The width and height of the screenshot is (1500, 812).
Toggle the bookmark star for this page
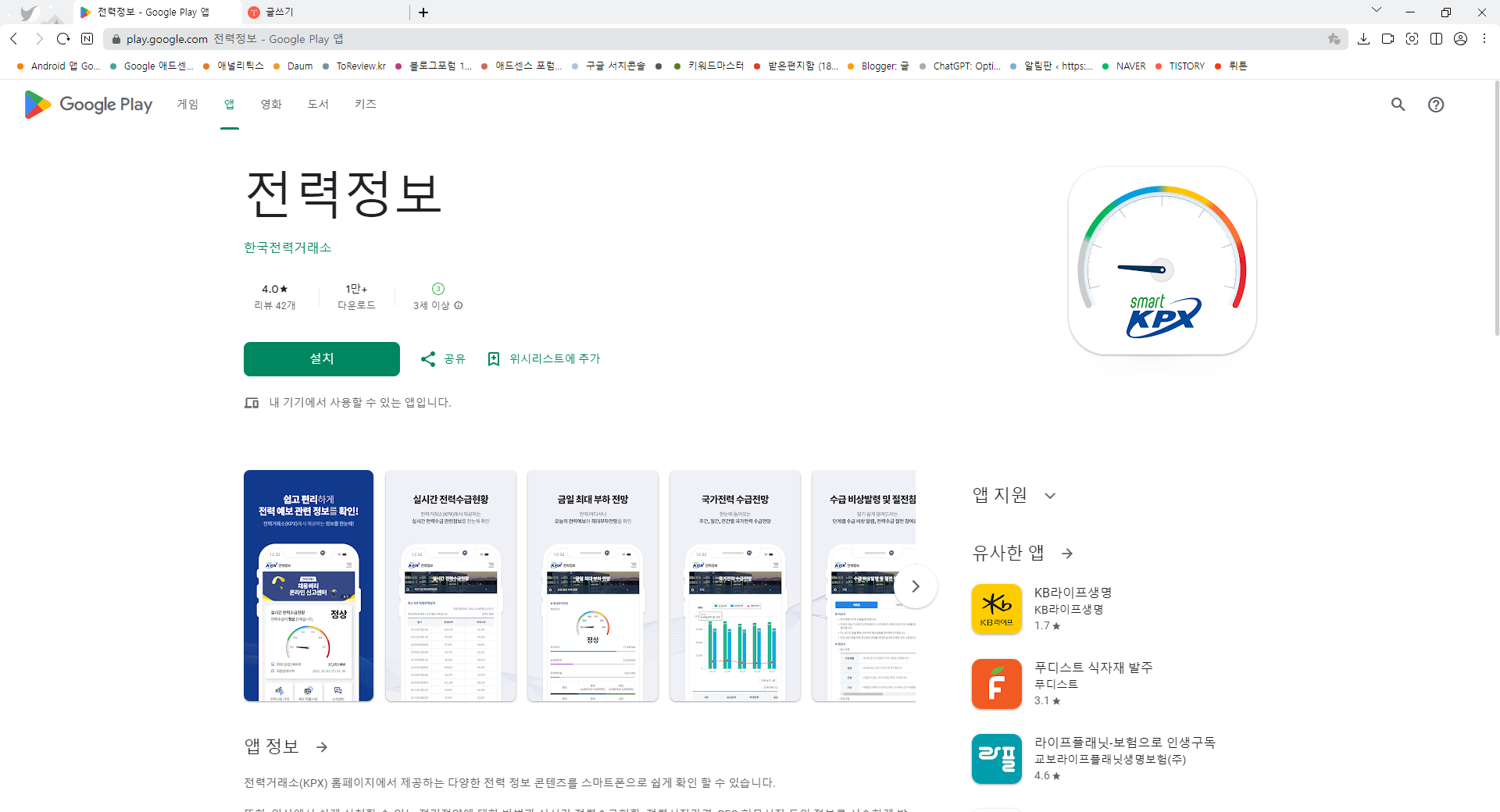pos(1334,38)
